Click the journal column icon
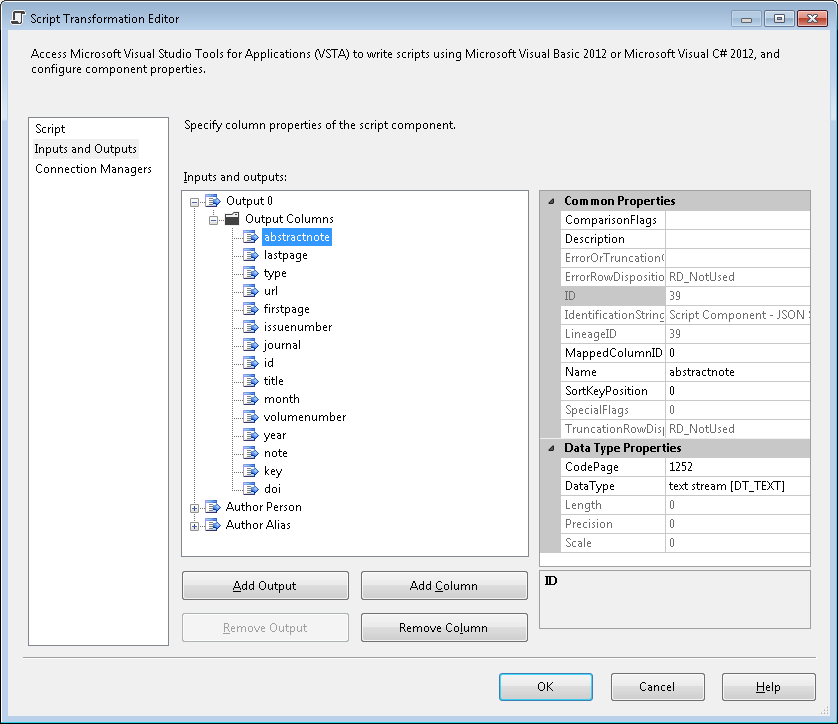The height and width of the screenshot is (724, 838). [251, 345]
